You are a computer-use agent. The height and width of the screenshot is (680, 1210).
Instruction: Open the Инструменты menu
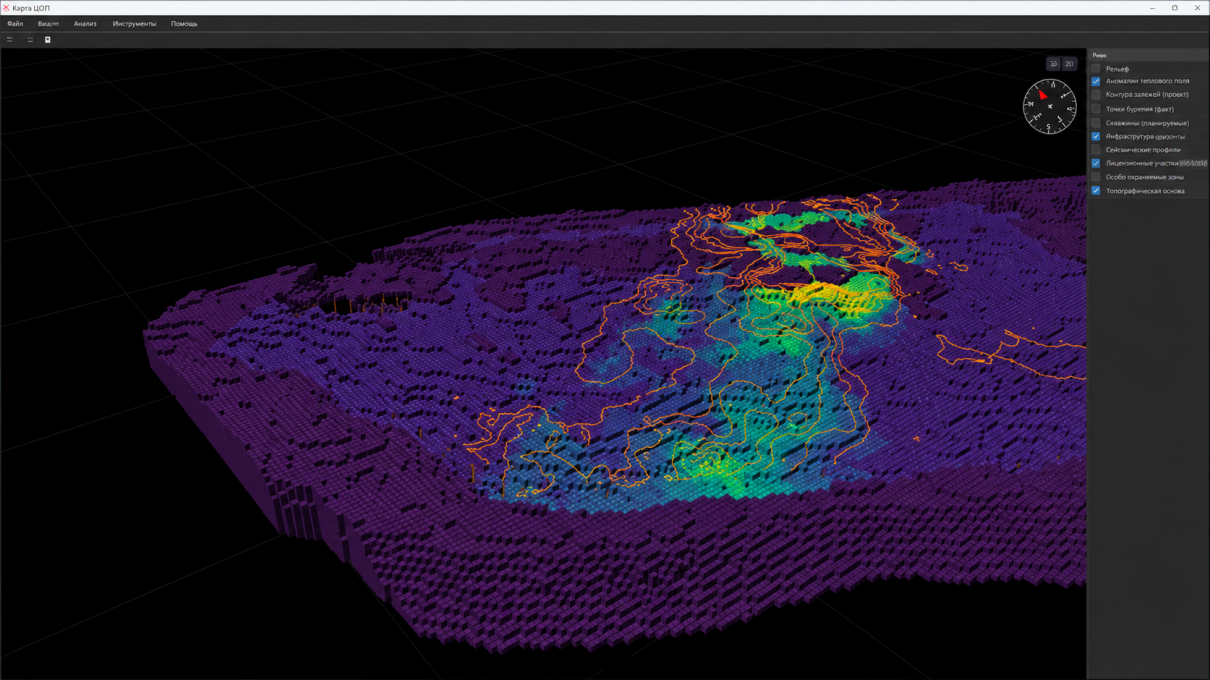point(134,24)
